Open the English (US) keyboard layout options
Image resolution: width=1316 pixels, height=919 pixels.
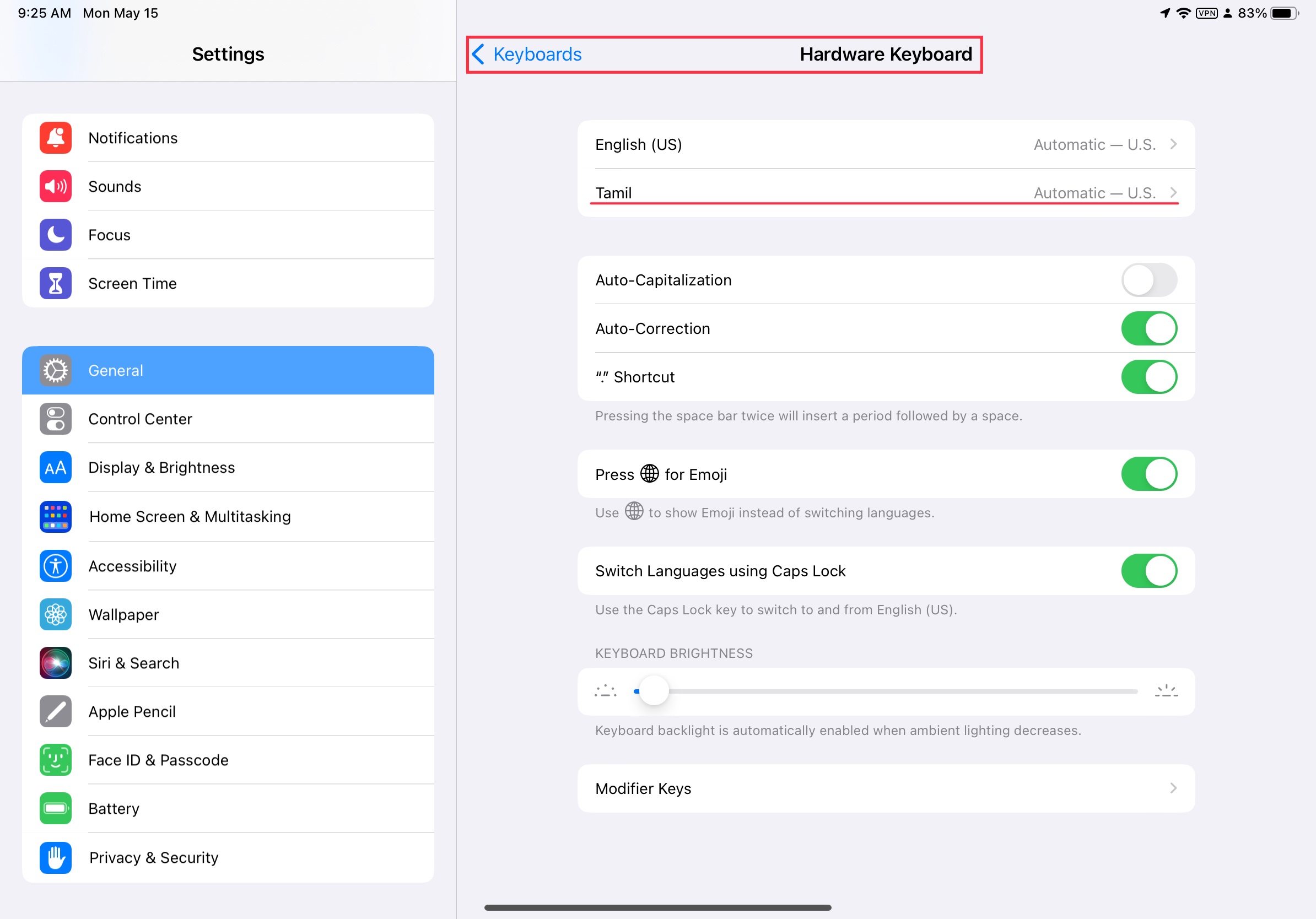coord(886,144)
